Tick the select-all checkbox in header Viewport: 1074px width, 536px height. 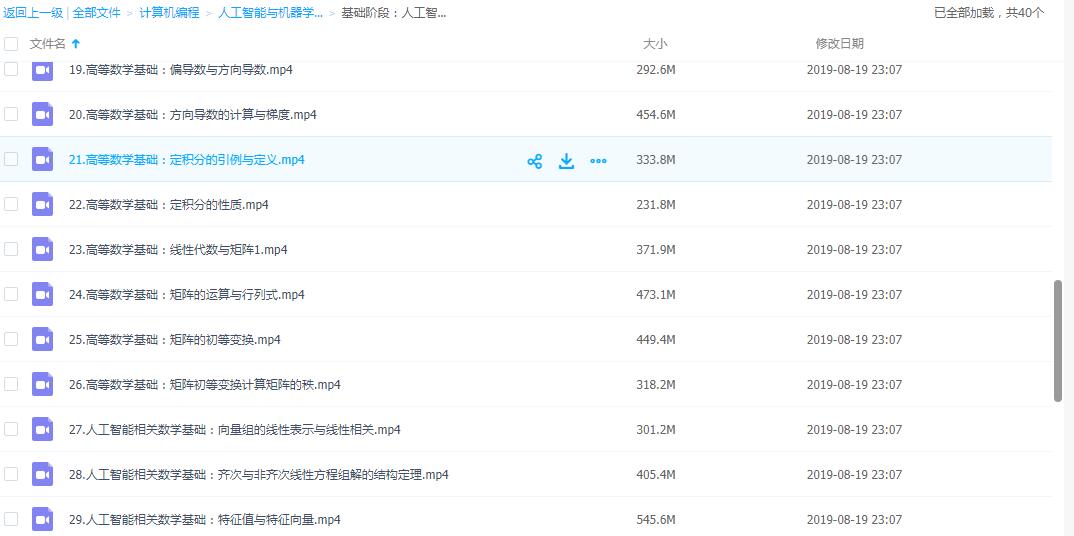[x=11, y=44]
